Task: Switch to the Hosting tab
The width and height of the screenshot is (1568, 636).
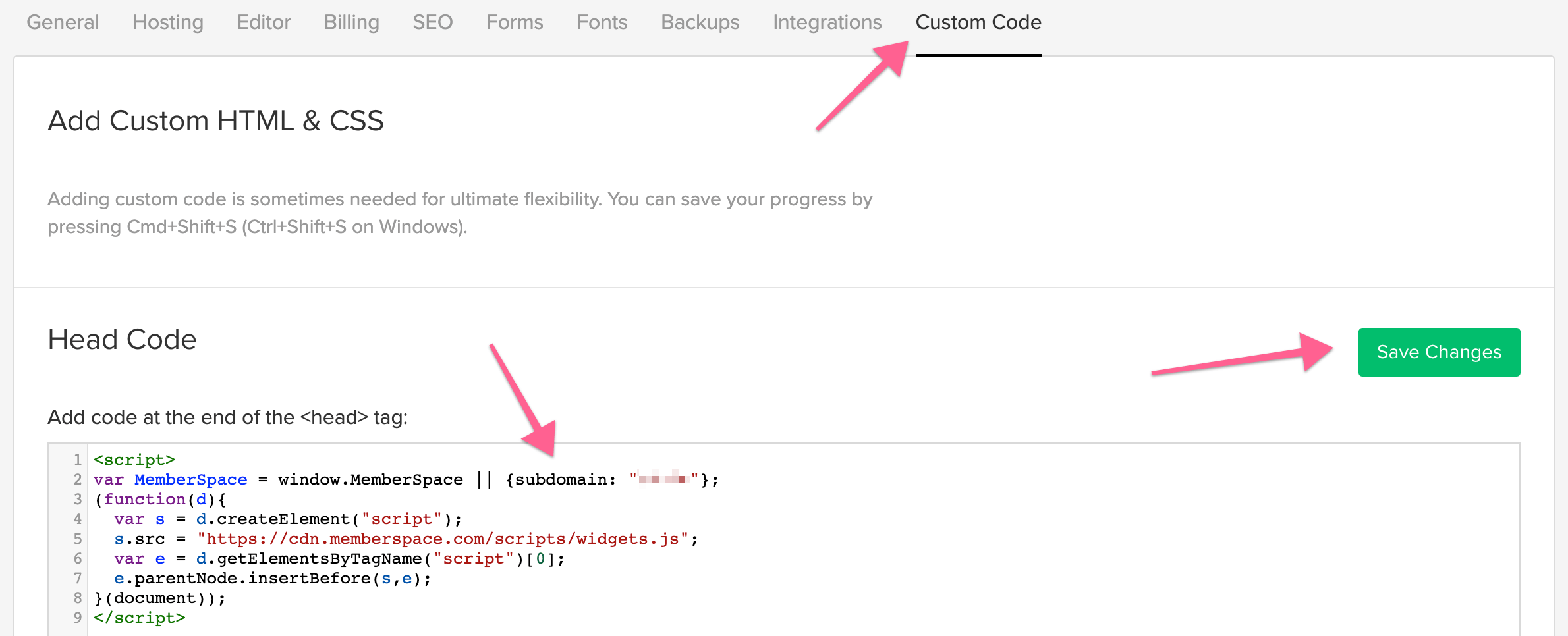Action: 168,22
